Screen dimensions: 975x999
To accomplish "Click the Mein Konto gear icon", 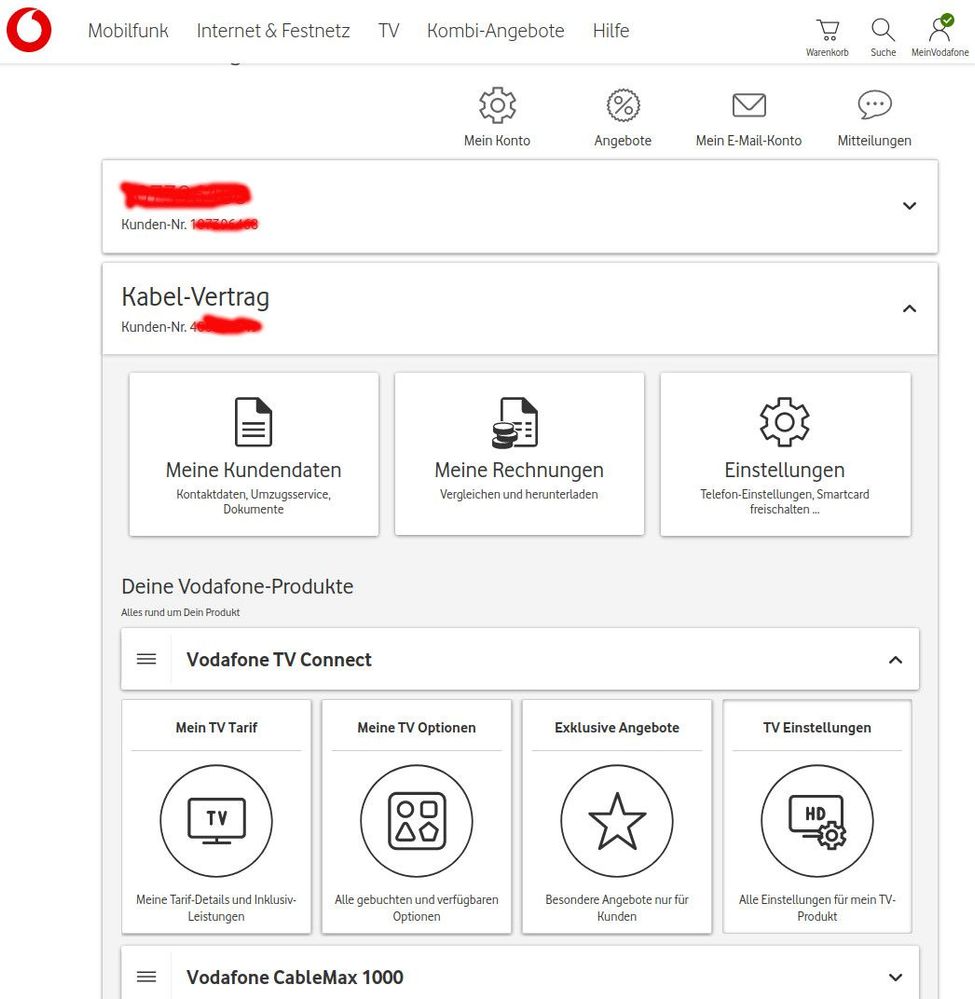I will pos(497,105).
